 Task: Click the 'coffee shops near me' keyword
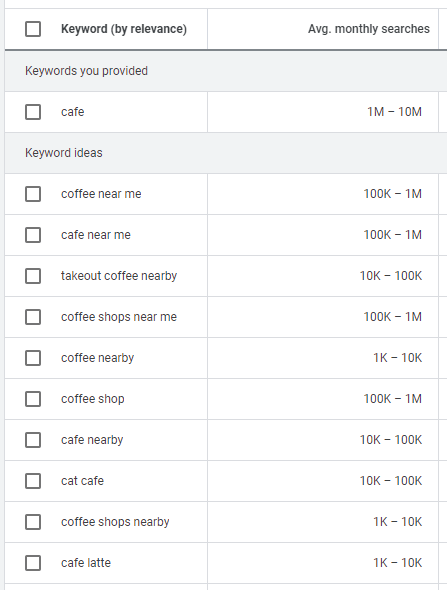(x=119, y=317)
